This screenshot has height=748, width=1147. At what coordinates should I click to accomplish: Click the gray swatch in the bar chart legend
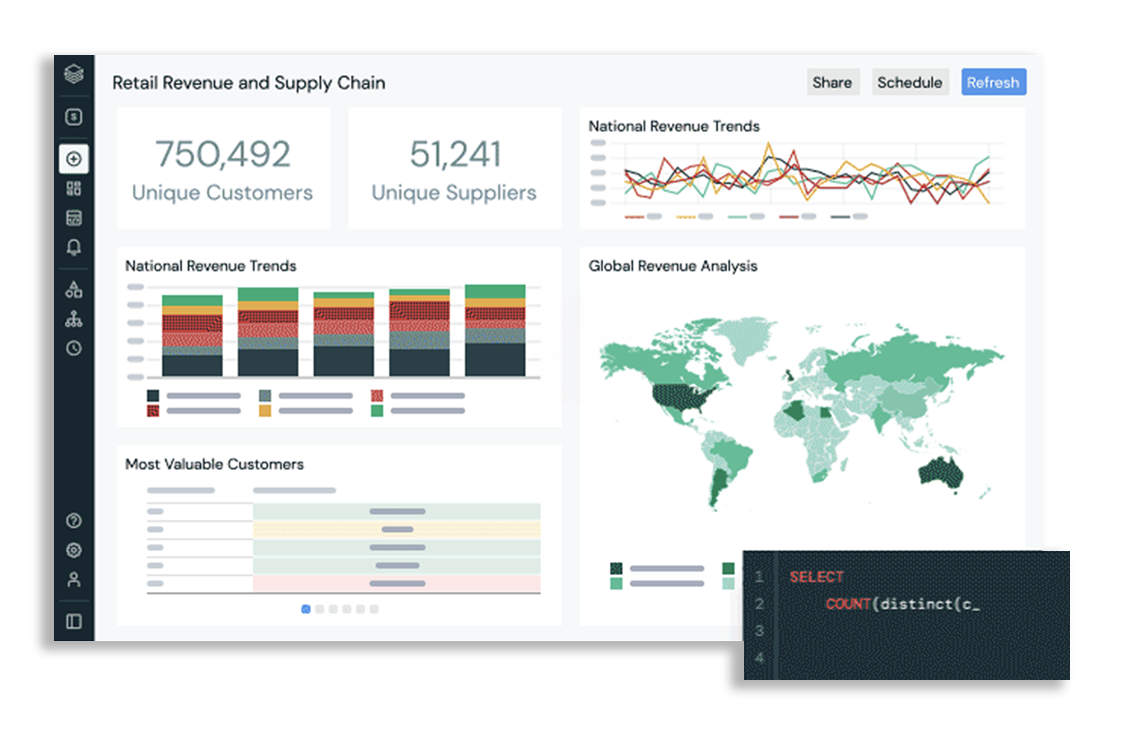pos(265,396)
